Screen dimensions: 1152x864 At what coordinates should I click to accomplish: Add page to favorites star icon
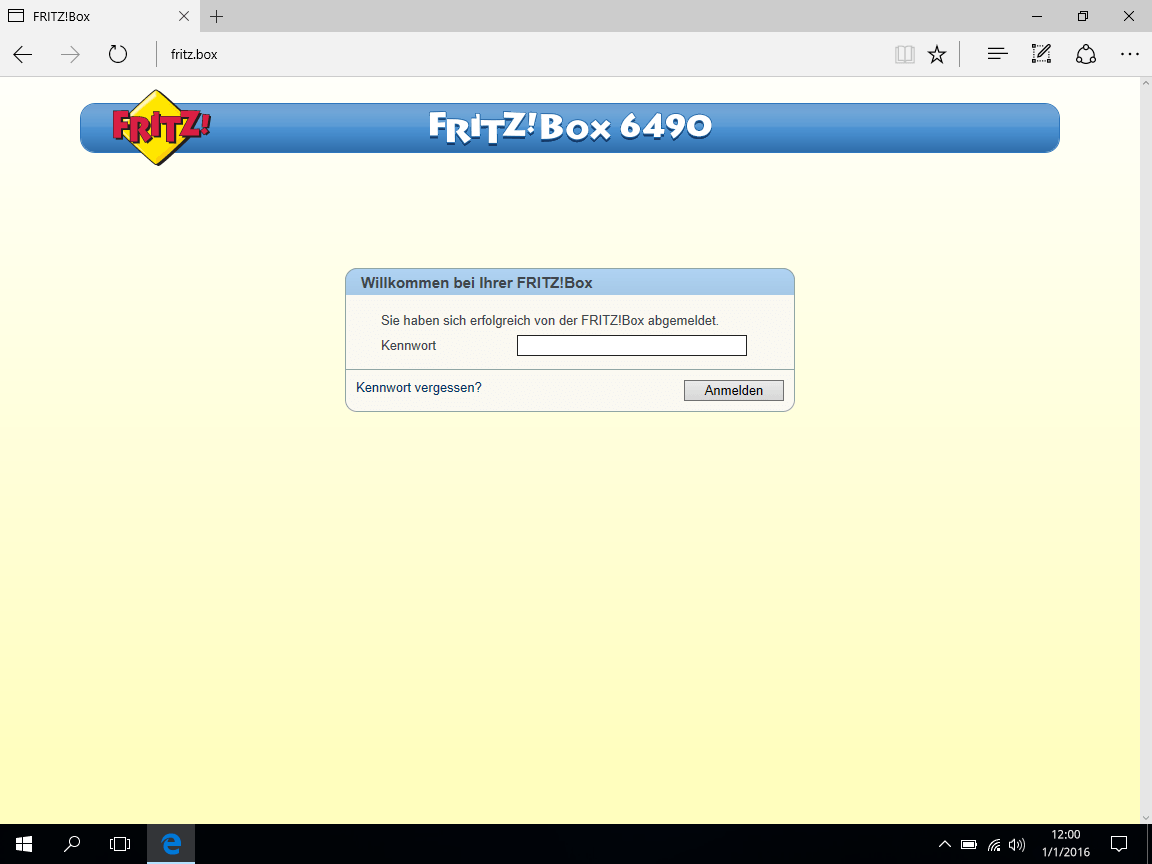[937, 54]
